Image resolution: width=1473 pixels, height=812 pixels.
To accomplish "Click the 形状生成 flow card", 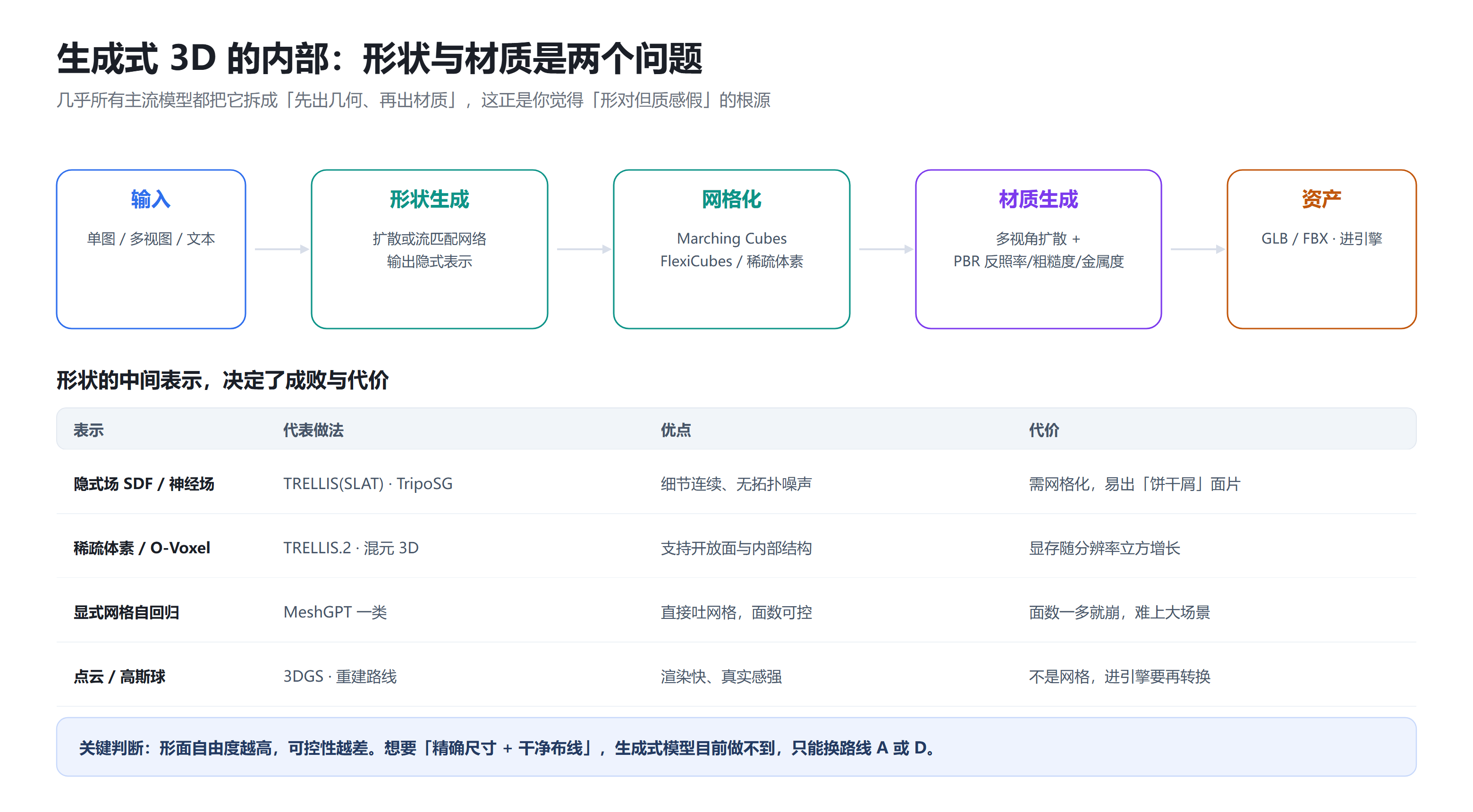I will click(430, 249).
